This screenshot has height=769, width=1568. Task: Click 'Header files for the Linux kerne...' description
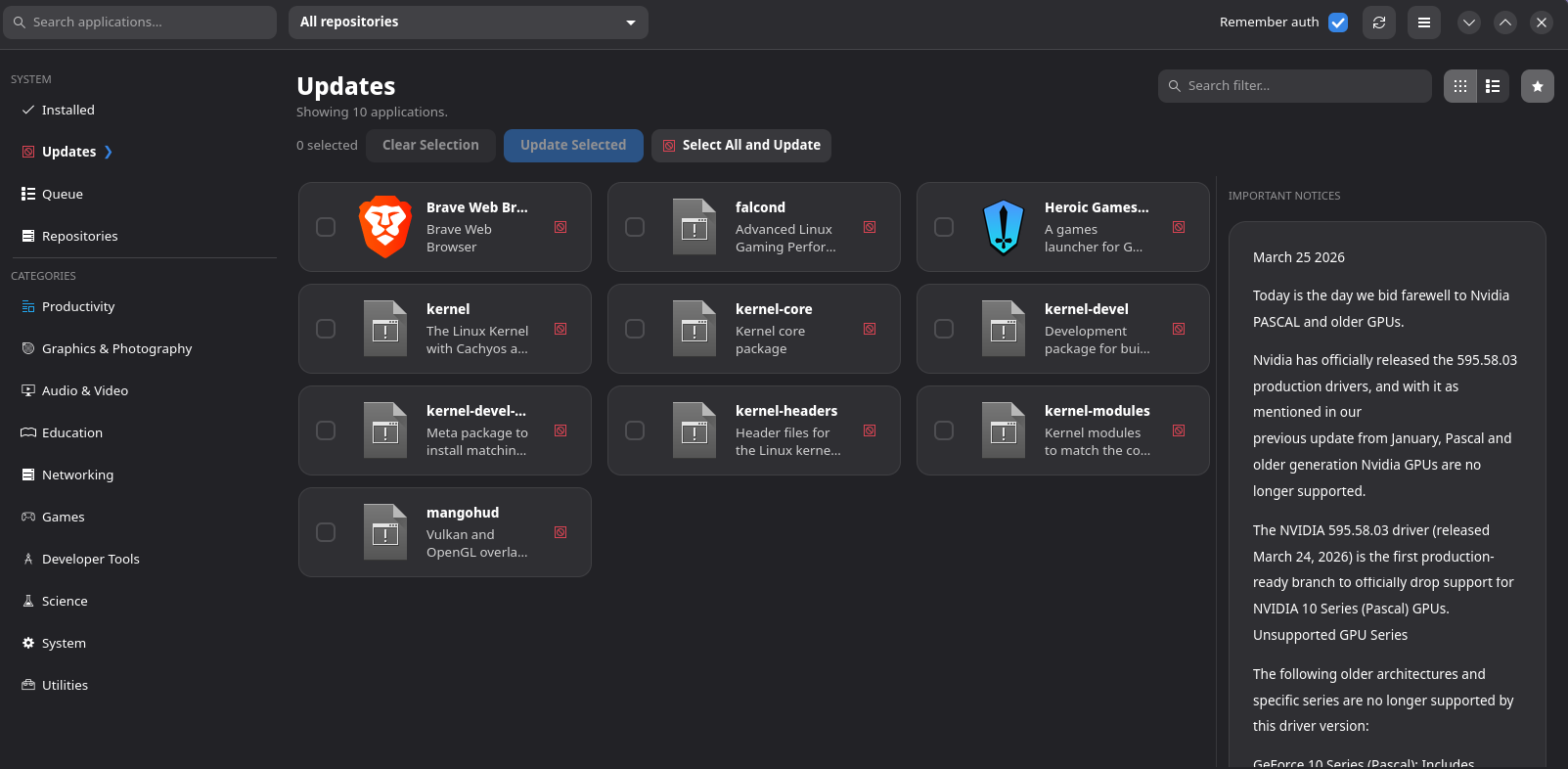coord(788,441)
